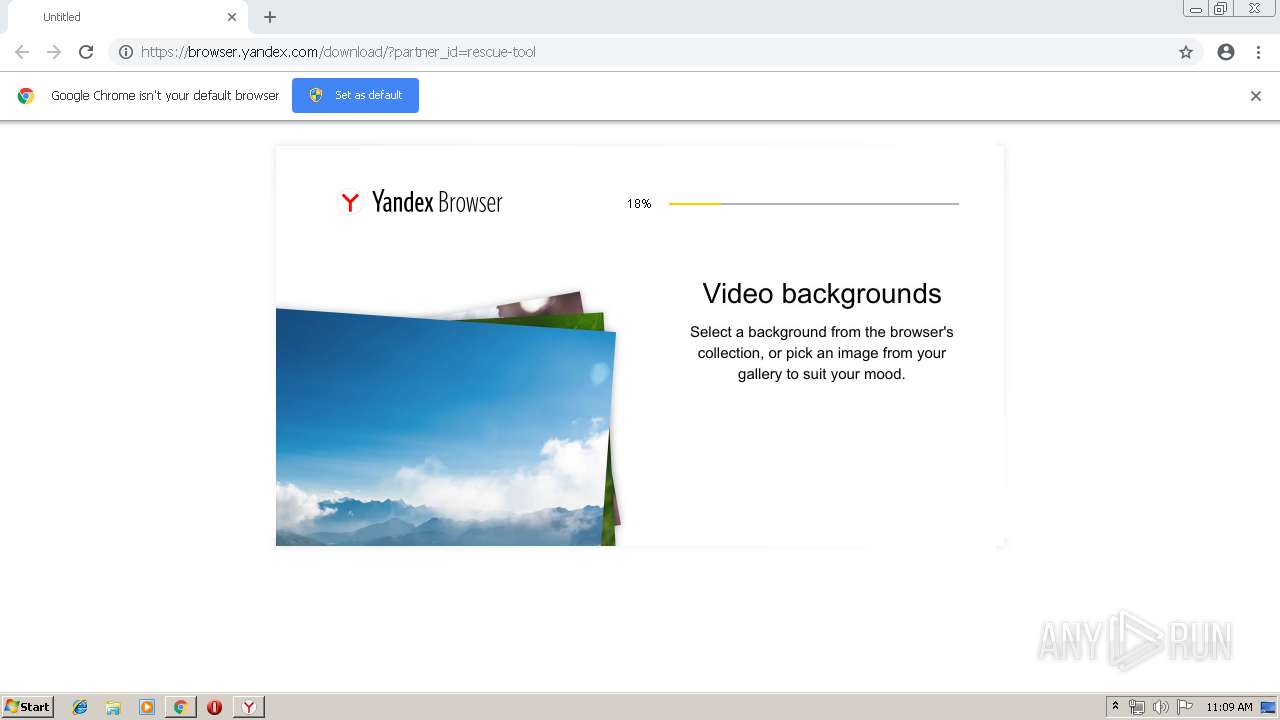Close the Chrome window
Screen dimensions: 1280x720
pyautogui.click(x=1254, y=9)
